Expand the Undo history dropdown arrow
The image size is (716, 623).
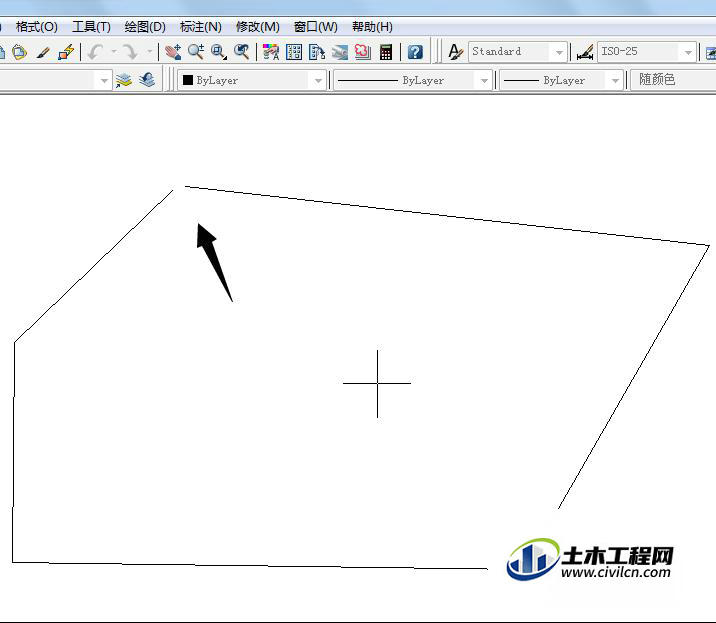coord(114,52)
